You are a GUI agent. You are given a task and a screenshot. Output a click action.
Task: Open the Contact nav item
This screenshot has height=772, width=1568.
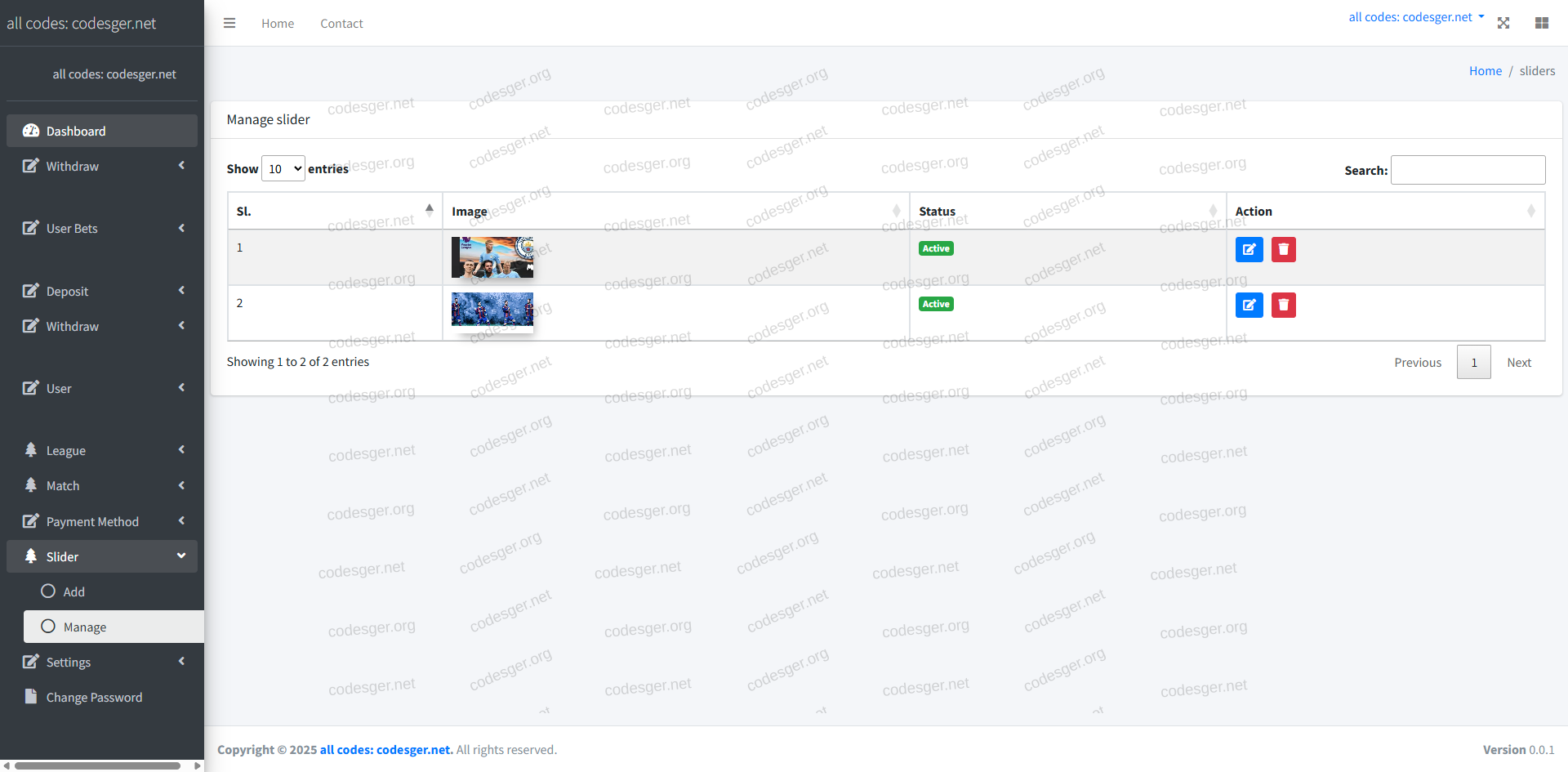[x=341, y=24]
